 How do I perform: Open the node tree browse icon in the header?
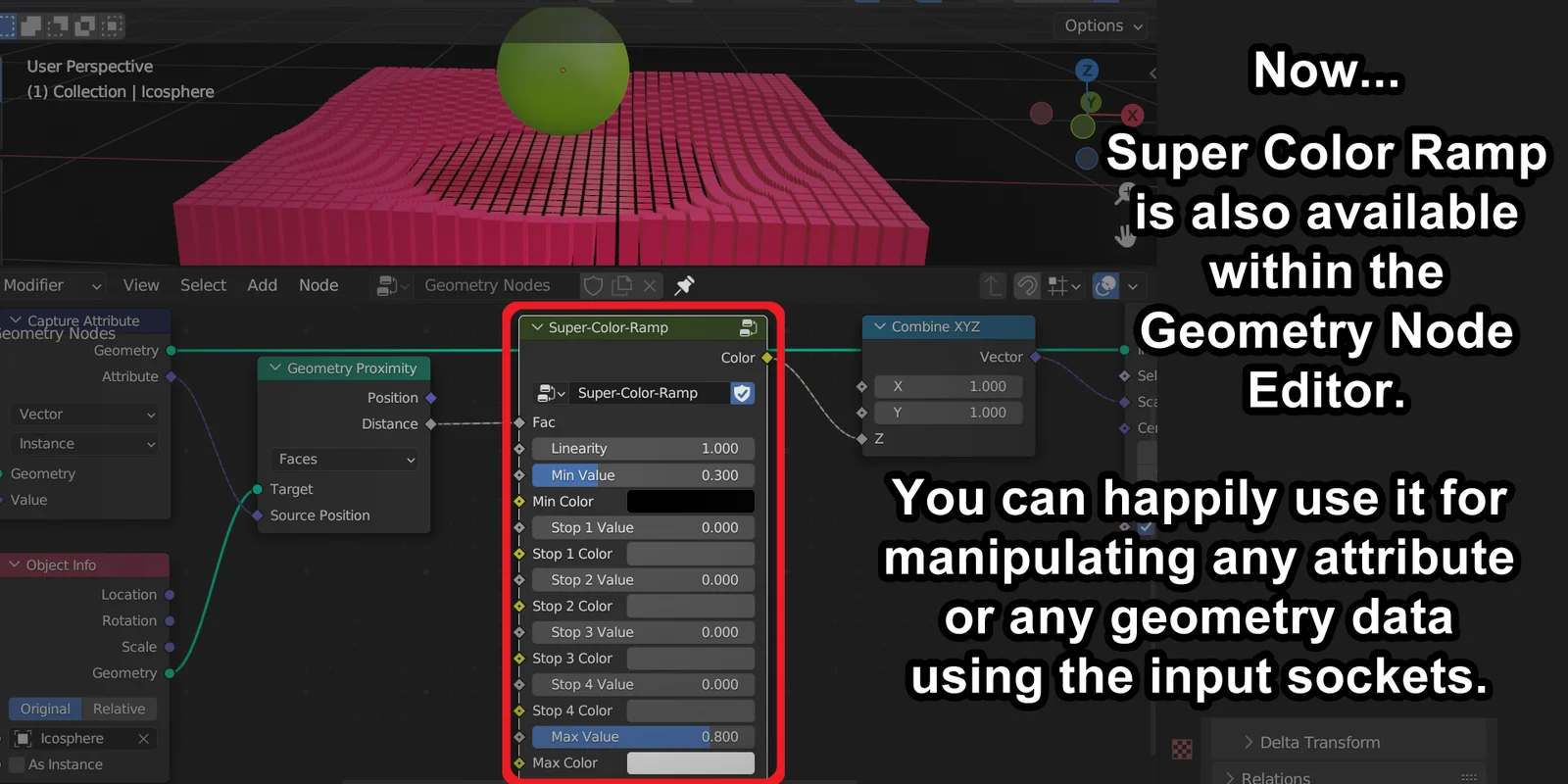(391, 285)
